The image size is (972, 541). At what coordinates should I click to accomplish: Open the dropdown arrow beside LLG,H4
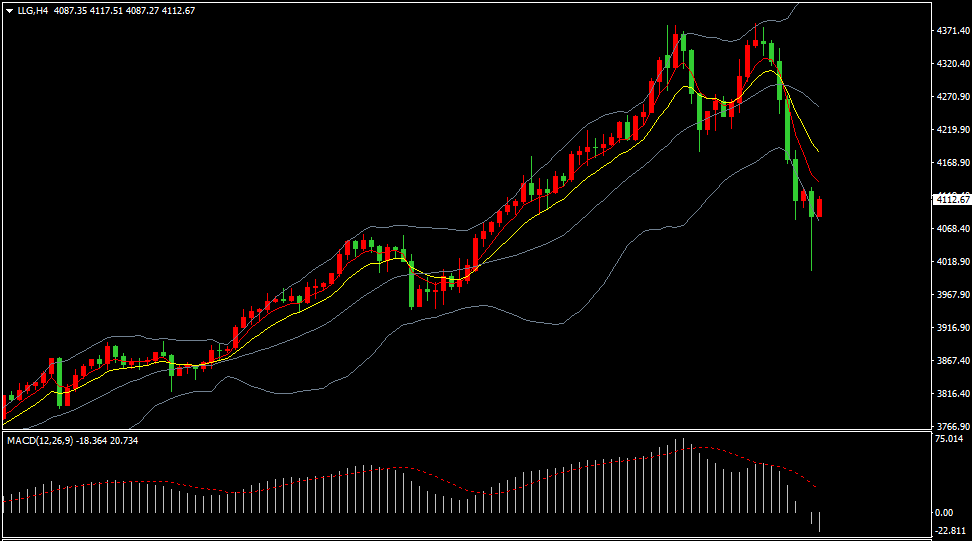tap(8, 10)
